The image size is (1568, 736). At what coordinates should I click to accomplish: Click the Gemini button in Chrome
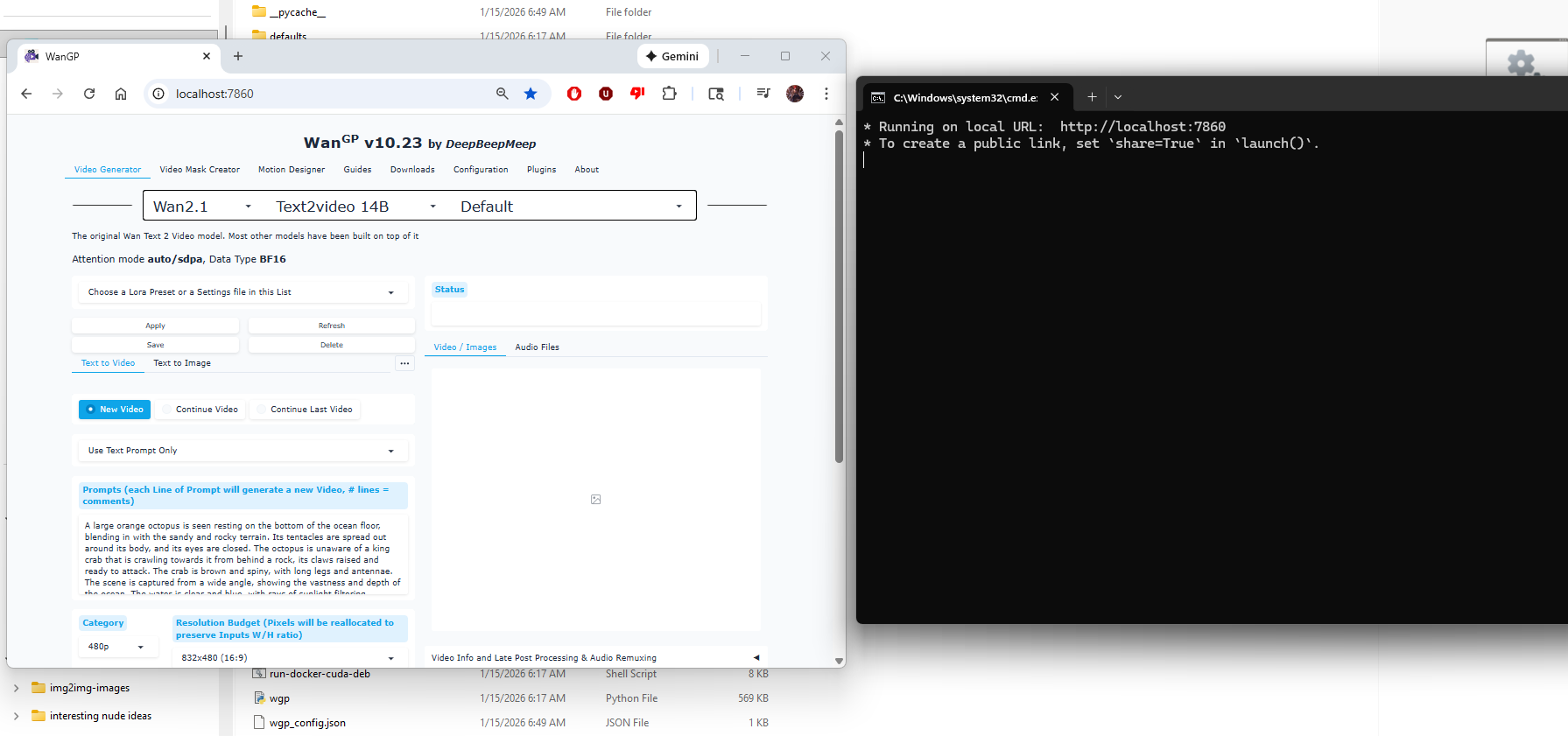coord(672,56)
